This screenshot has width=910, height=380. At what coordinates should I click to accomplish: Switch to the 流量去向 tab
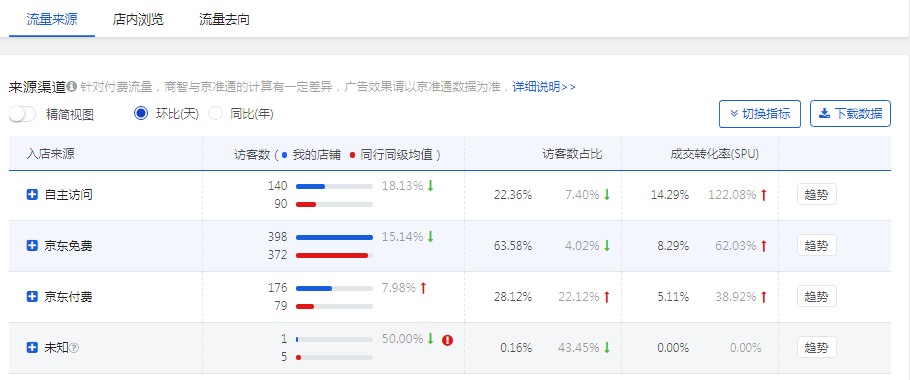225,19
